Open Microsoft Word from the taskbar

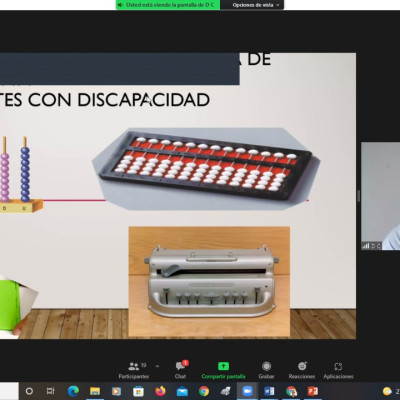coord(269,391)
